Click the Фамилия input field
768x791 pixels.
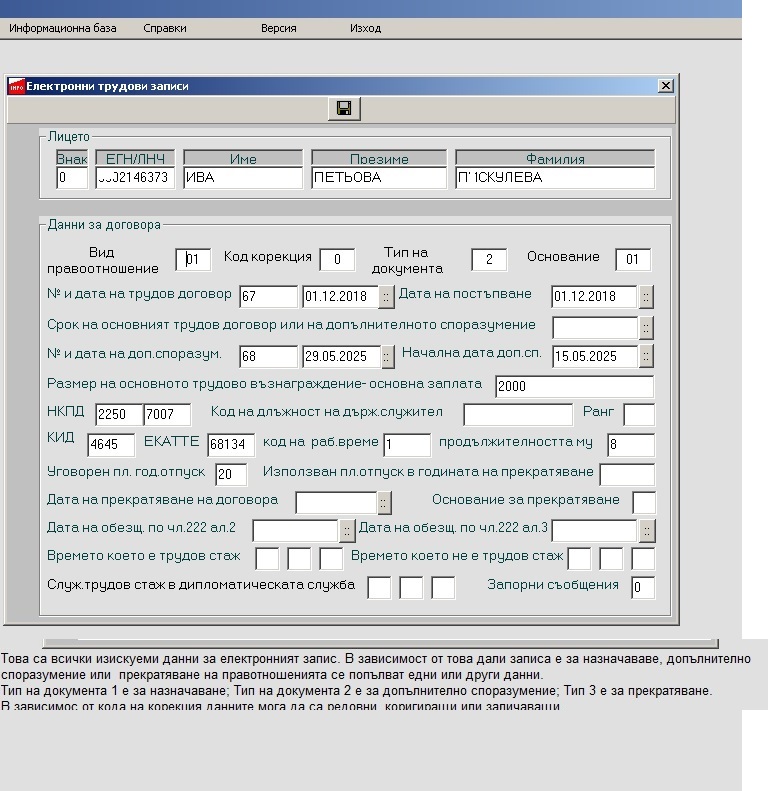pos(555,178)
